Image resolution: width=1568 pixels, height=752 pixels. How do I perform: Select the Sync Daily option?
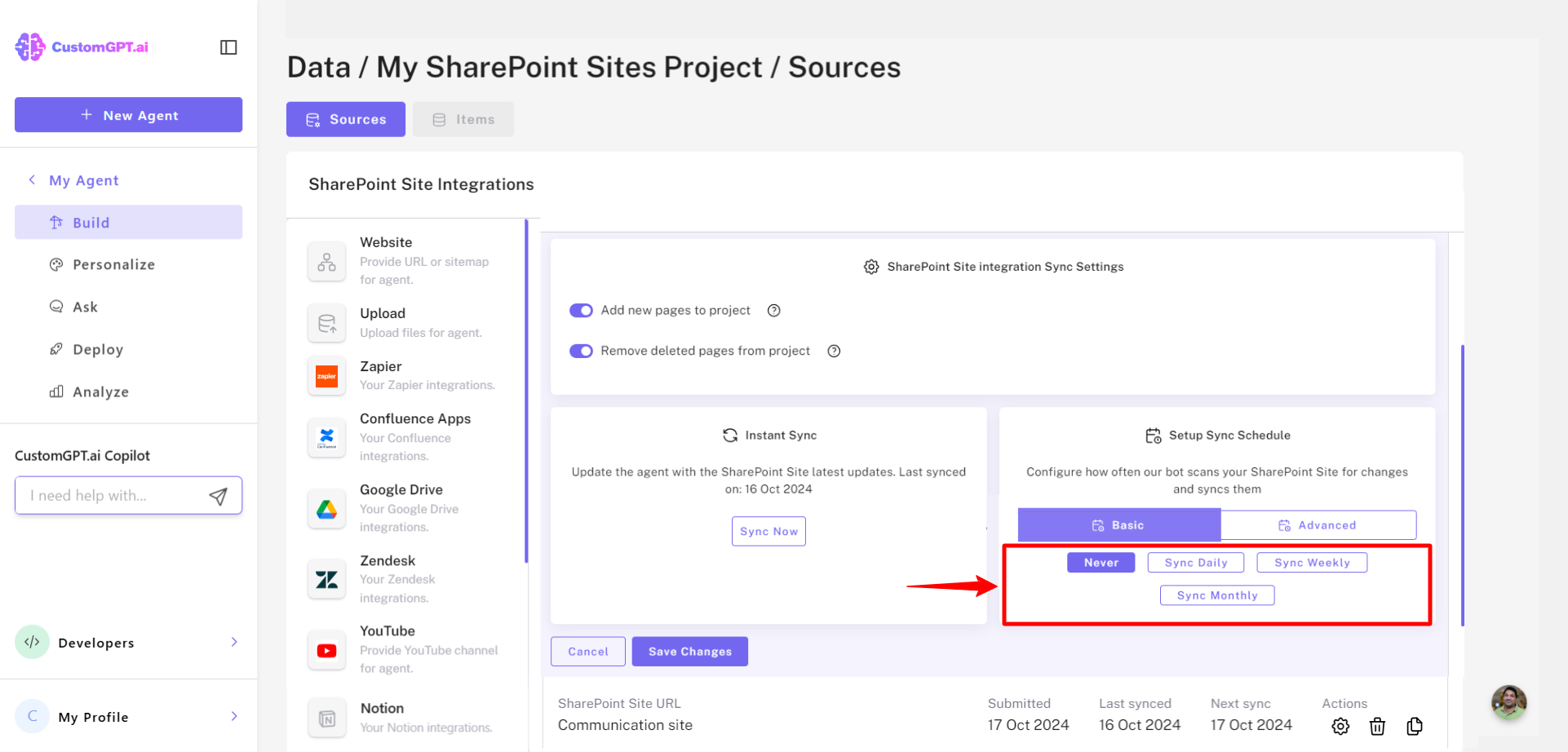(1196, 563)
